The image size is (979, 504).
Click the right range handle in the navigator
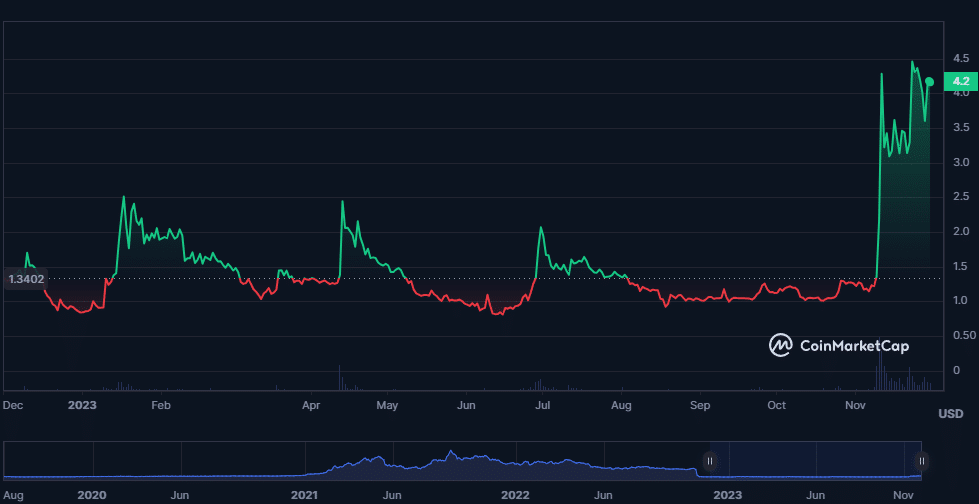tap(921, 461)
